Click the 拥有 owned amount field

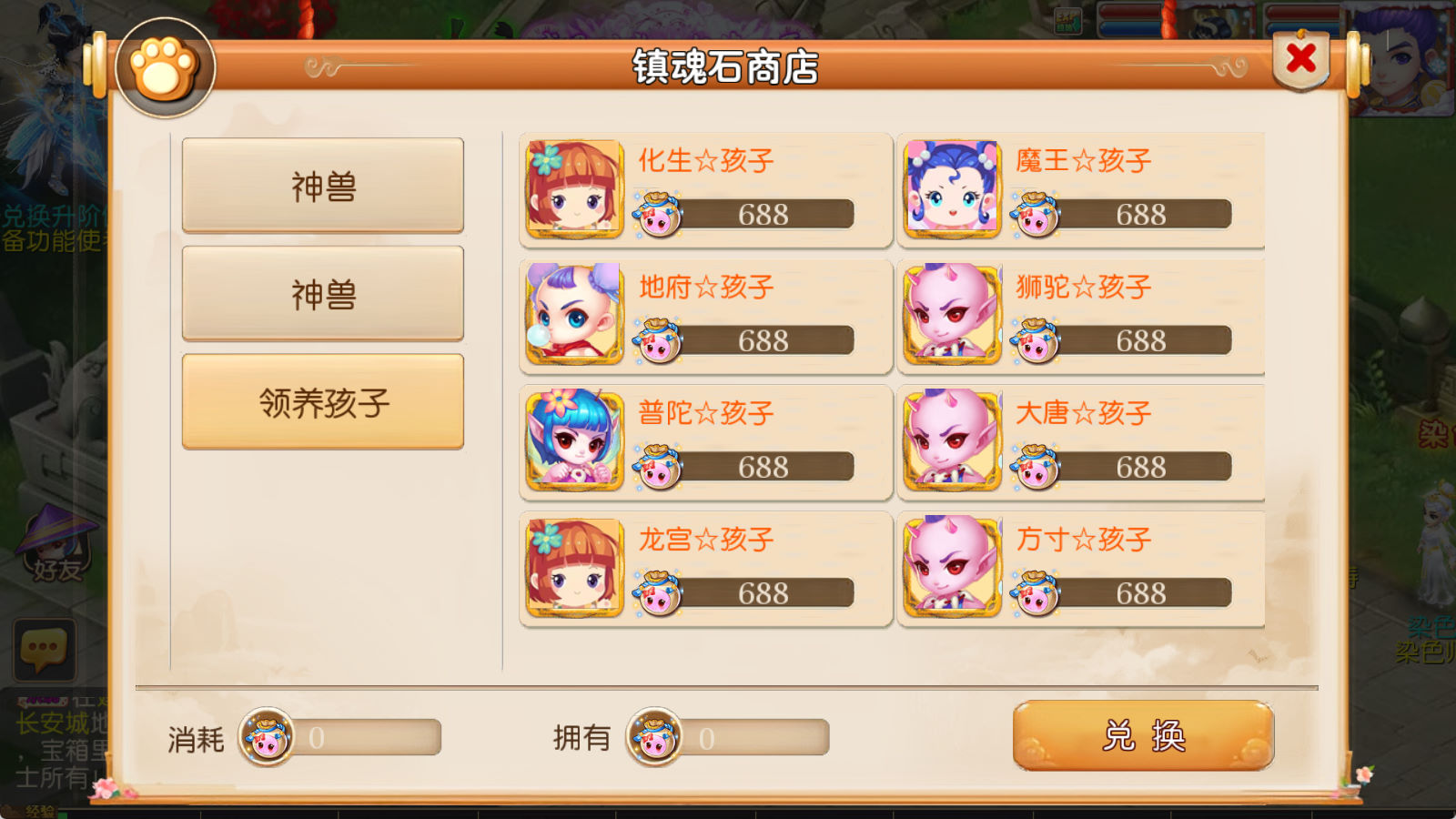[x=753, y=737]
